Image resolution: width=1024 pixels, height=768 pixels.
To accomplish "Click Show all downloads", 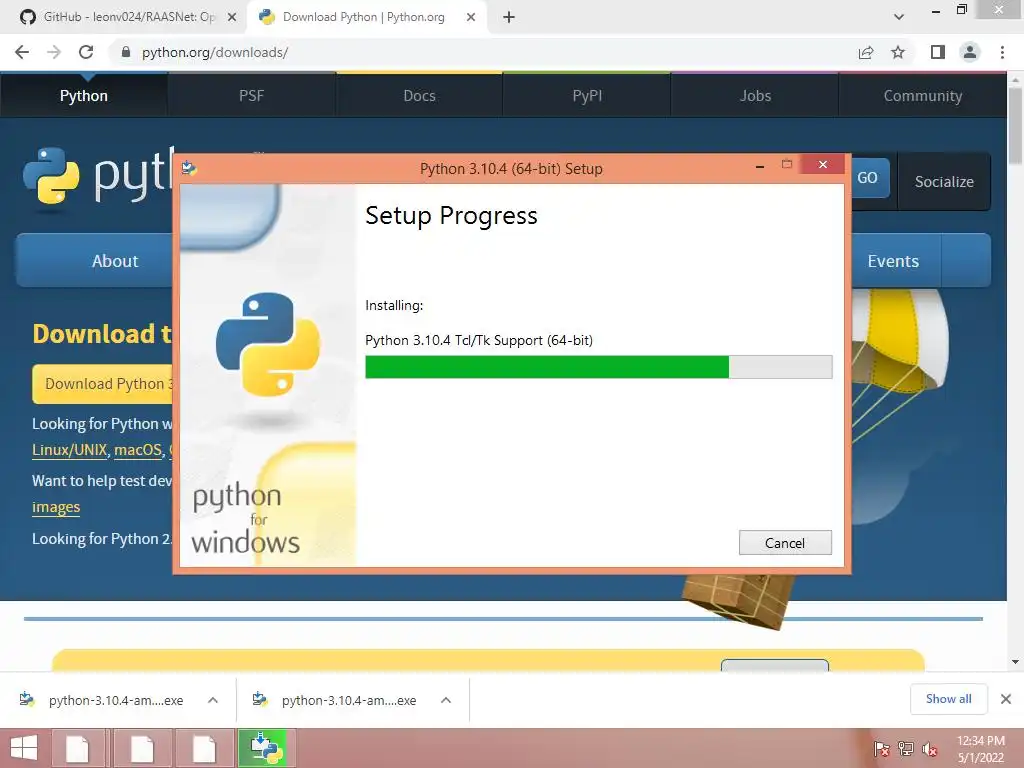I will pos(949,699).
